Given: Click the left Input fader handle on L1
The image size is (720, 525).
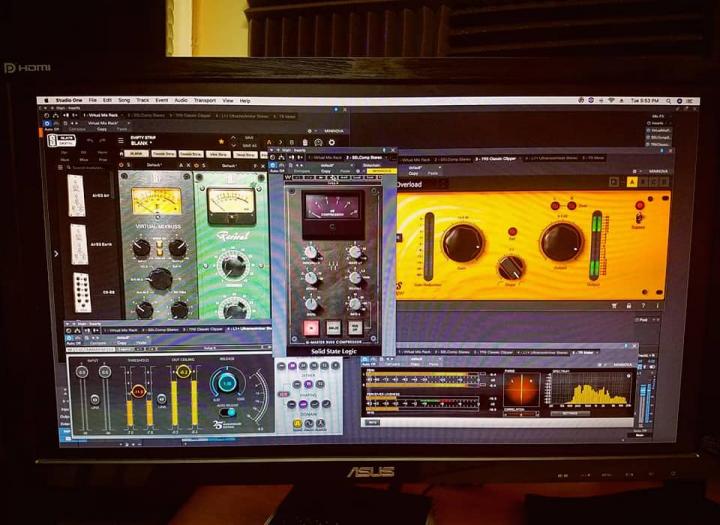Looking at the screenshot, I should pos(82,373).
